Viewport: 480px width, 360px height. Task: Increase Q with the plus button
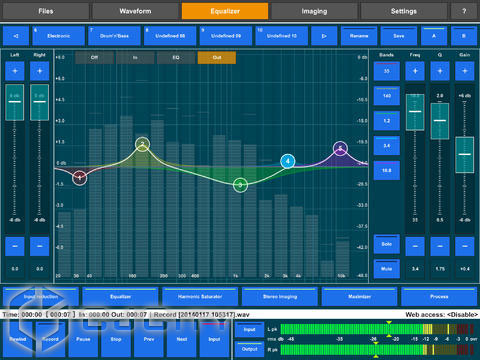tap(440, 71)
